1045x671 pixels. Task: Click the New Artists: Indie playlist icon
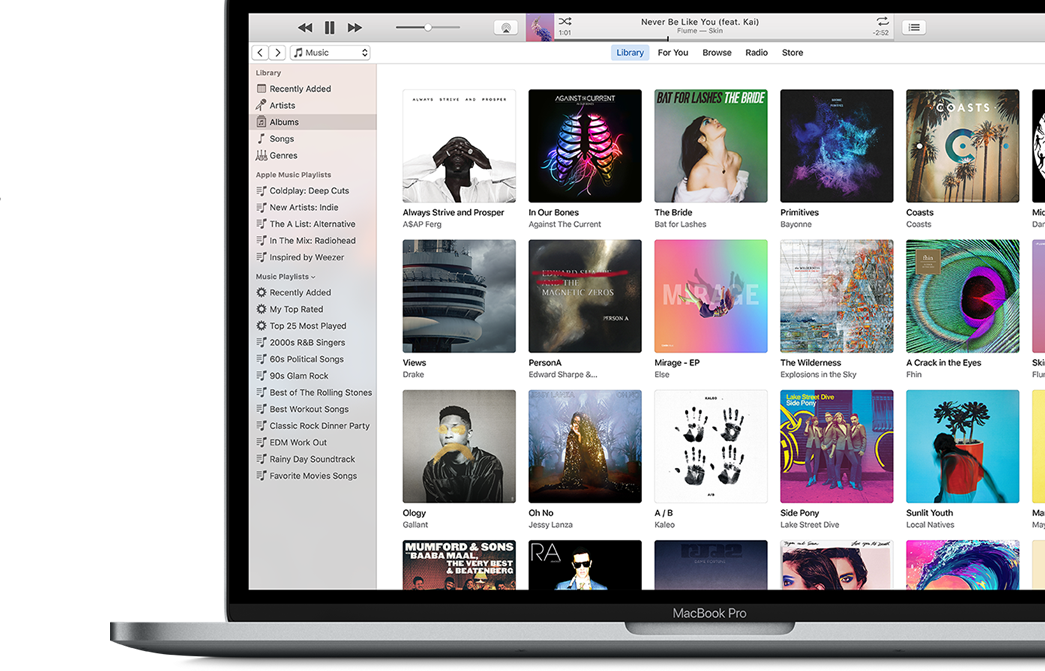[261, 207]
